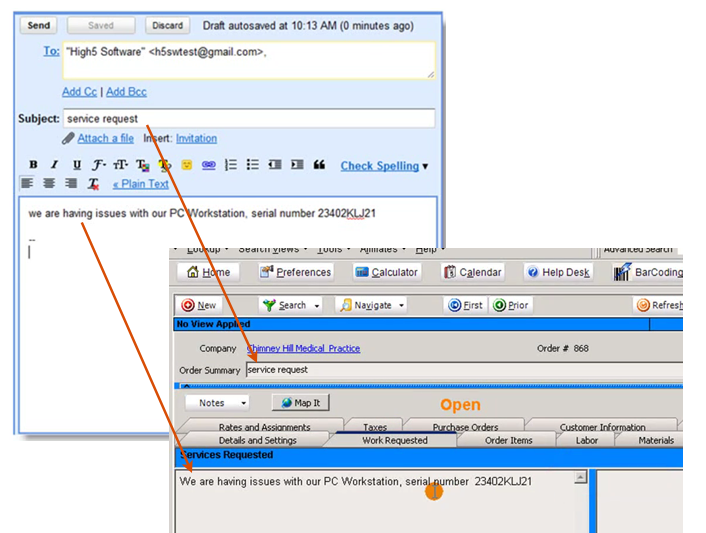Screen dimensions: 706x533
Task: Click the Order Summary field
Action: pos(465,370)
